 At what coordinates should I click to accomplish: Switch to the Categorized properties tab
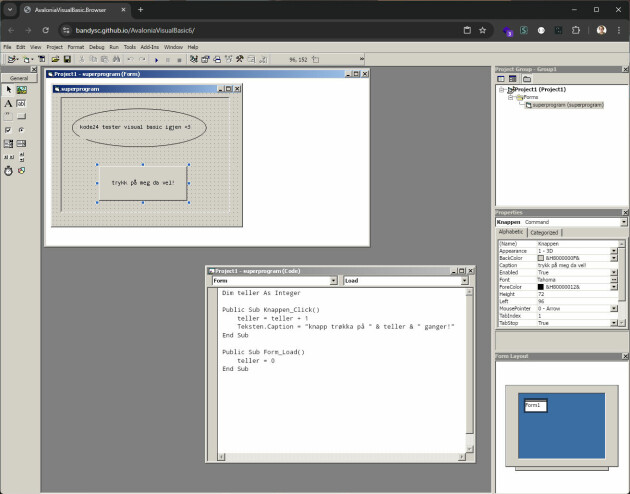tap(544, 233)
